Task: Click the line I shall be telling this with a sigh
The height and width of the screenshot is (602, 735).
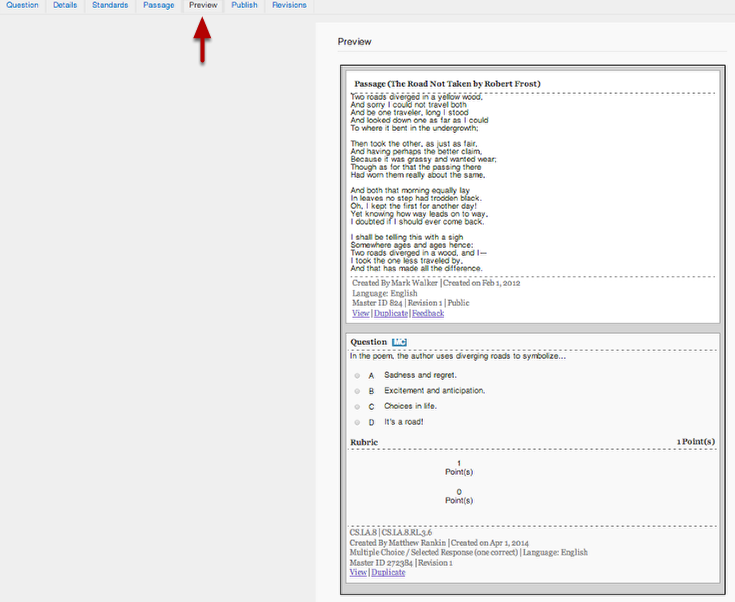Action: pos(407,237)
